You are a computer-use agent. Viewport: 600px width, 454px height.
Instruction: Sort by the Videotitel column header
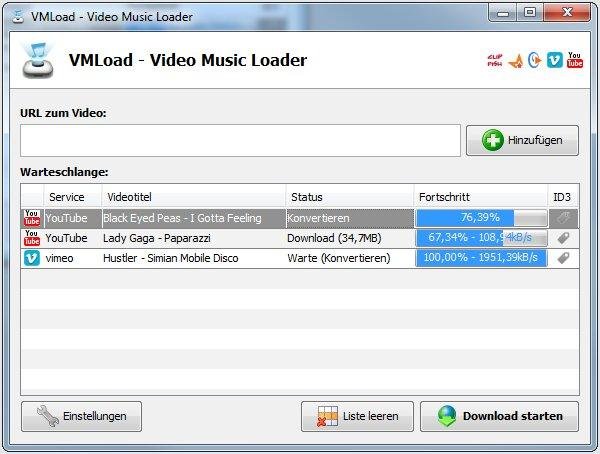click(x=194, y=197)
